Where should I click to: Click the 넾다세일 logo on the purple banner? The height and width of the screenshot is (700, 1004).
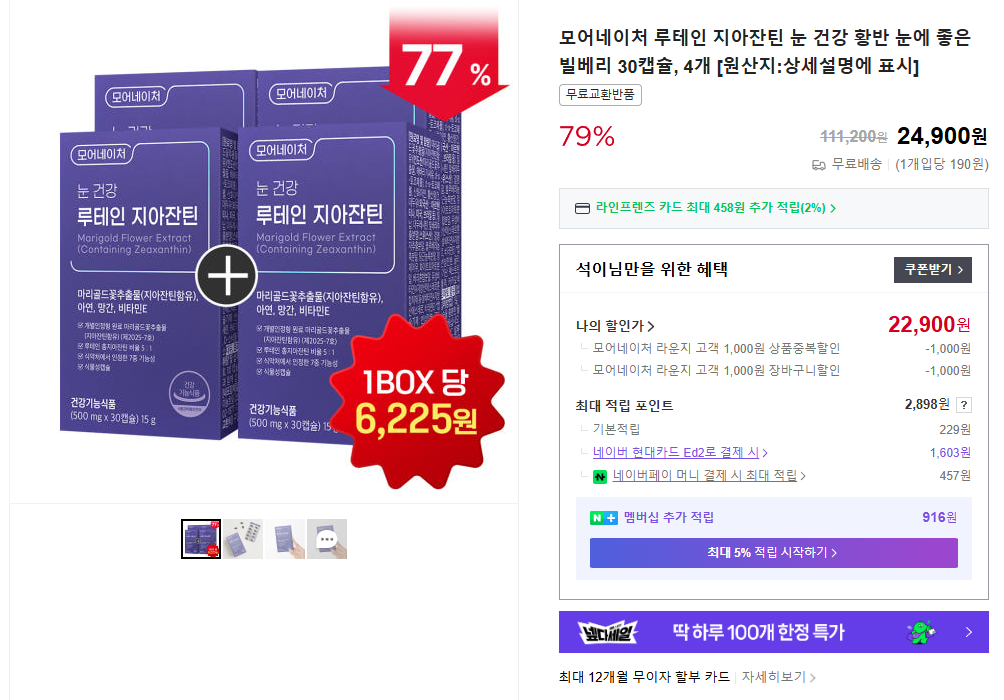click(608, 632)
